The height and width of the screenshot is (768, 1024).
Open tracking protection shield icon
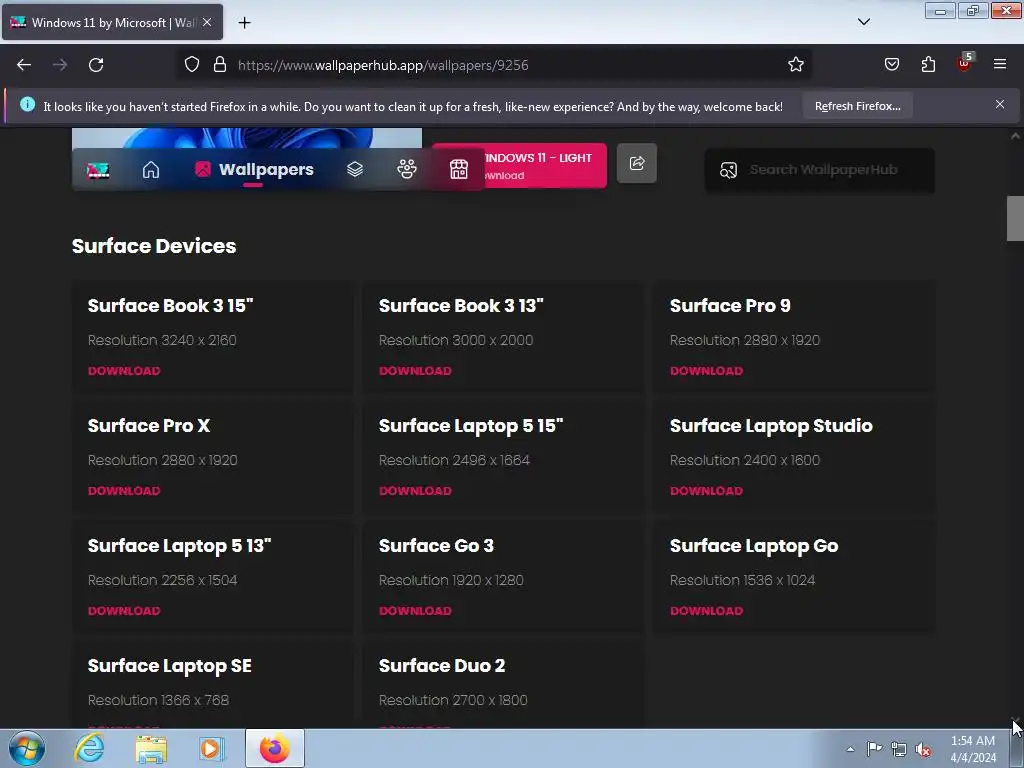(191, 65)
